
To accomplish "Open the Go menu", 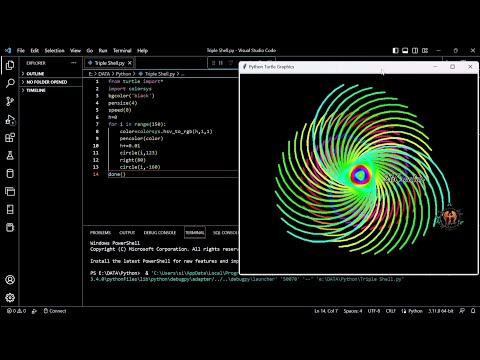I will pos(90,50).
